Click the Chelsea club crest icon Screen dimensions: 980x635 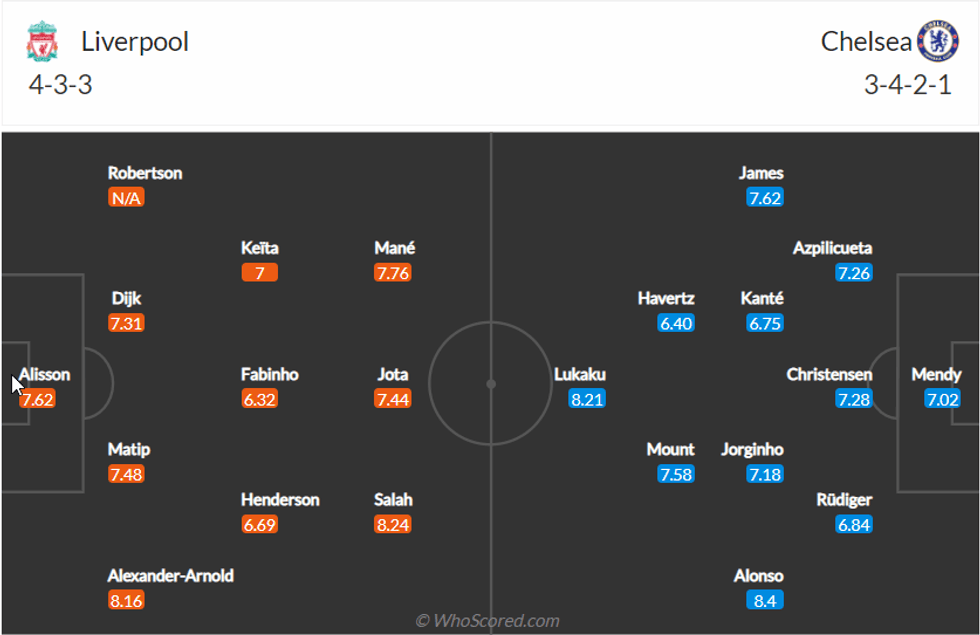pos(937,41)
